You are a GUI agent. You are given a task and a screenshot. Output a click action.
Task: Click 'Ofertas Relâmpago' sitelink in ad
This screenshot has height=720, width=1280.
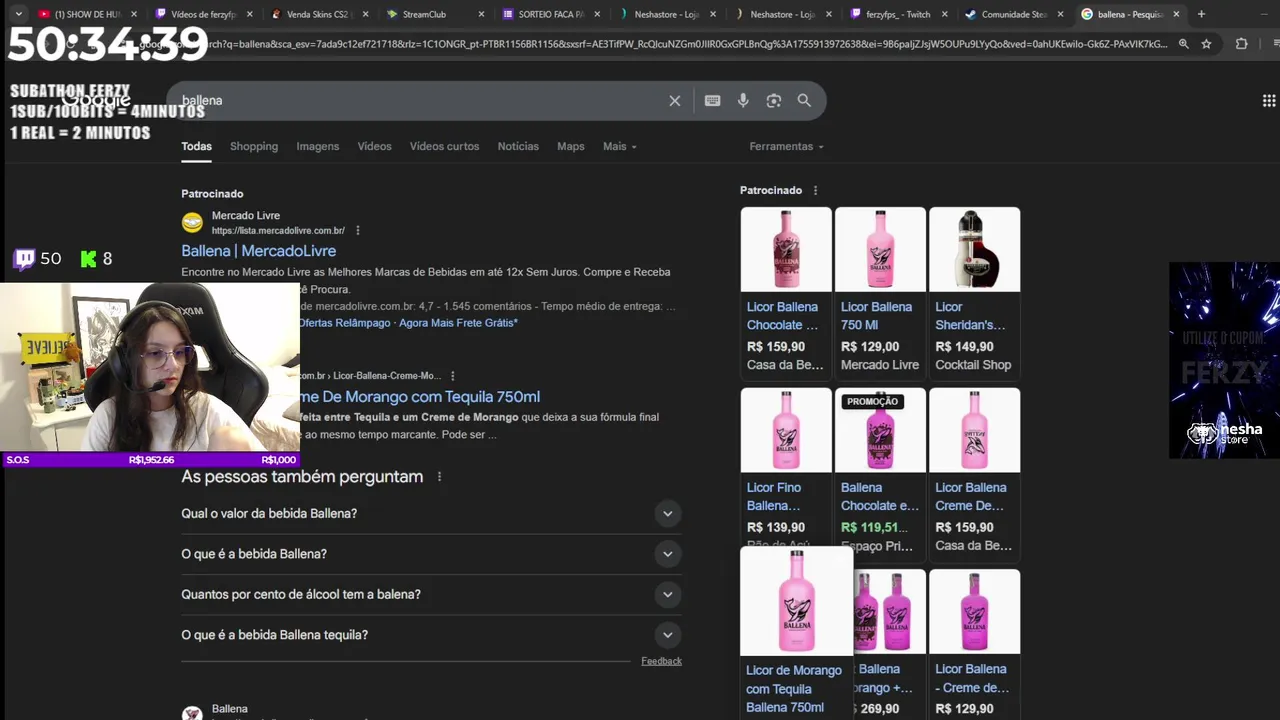point(345,323)
